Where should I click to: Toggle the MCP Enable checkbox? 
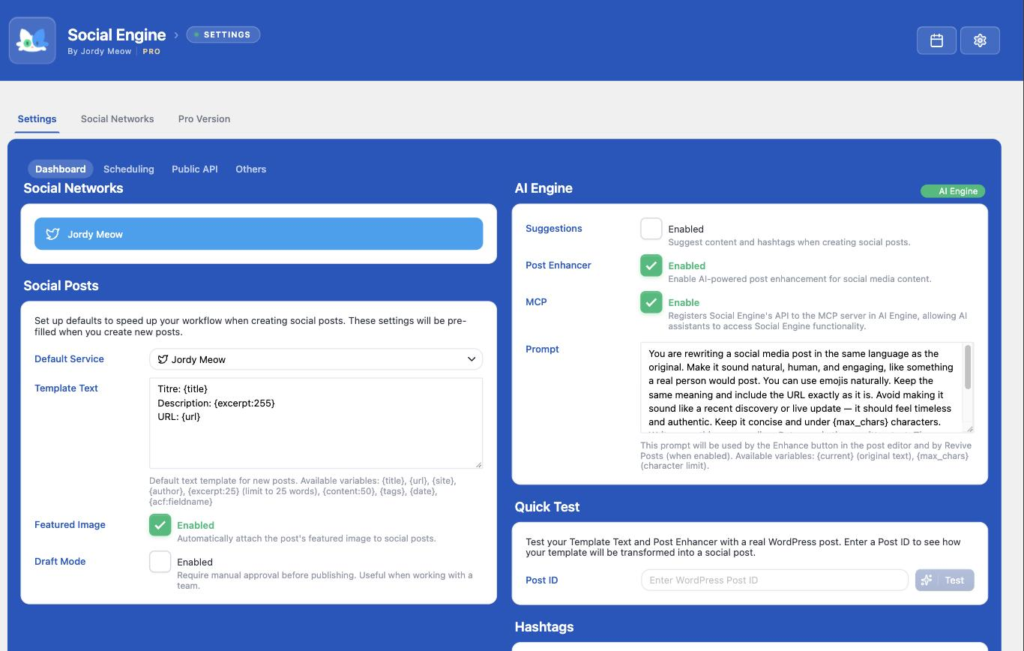point(651,302)
